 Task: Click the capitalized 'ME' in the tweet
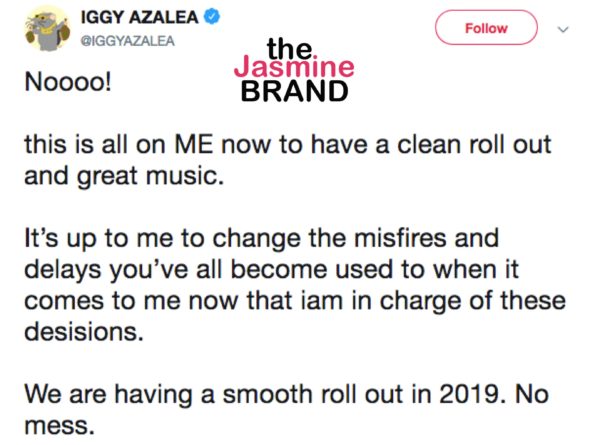194,145
